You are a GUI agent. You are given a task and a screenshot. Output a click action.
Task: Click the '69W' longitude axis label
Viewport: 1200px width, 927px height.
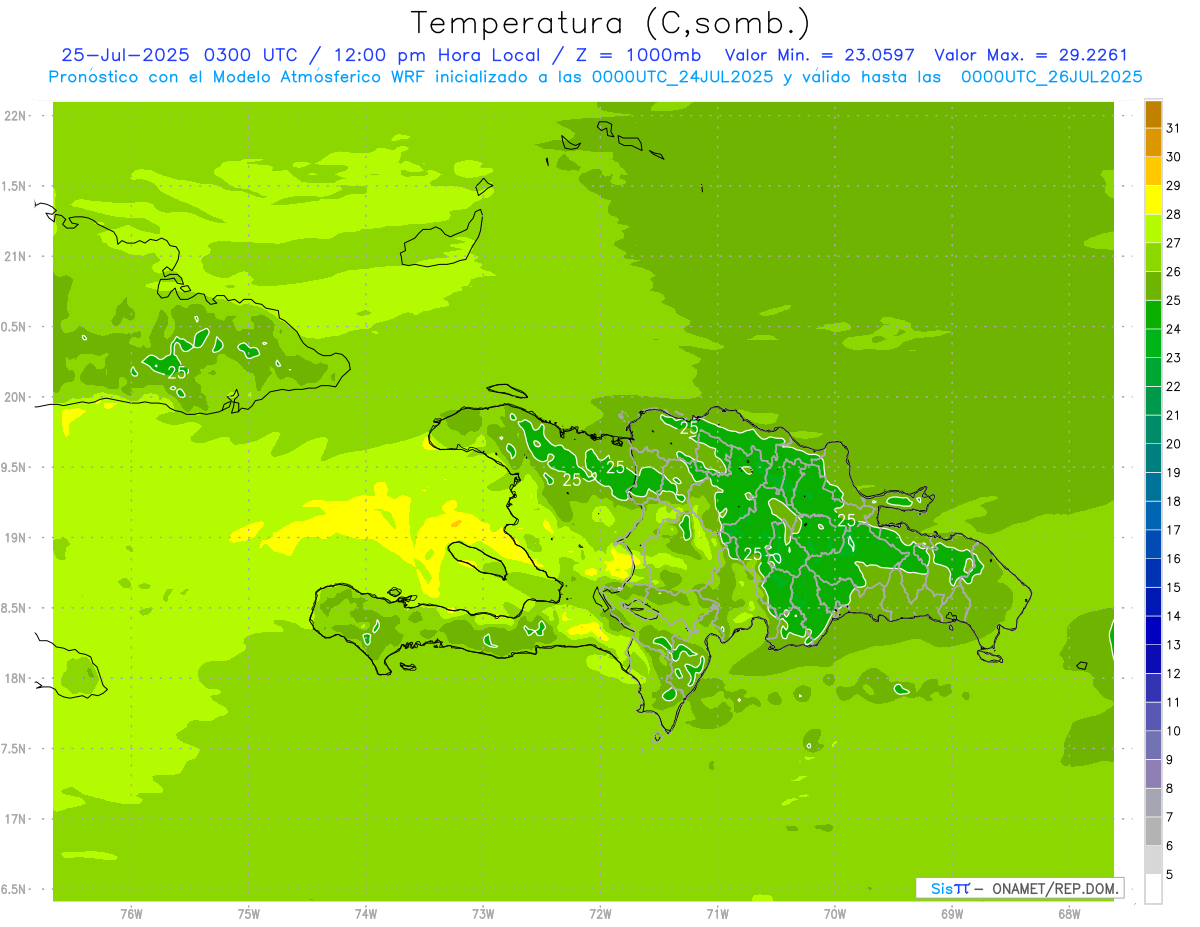tap(951, 913)
